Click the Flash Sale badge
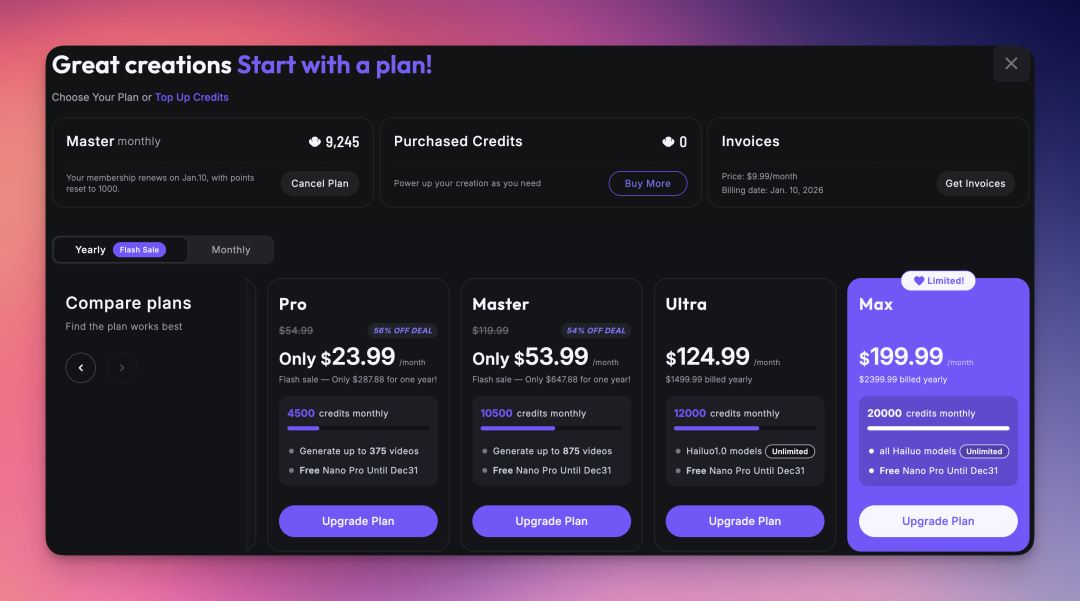This screenshot has width=1080, height=601. (x=139, y=250)
